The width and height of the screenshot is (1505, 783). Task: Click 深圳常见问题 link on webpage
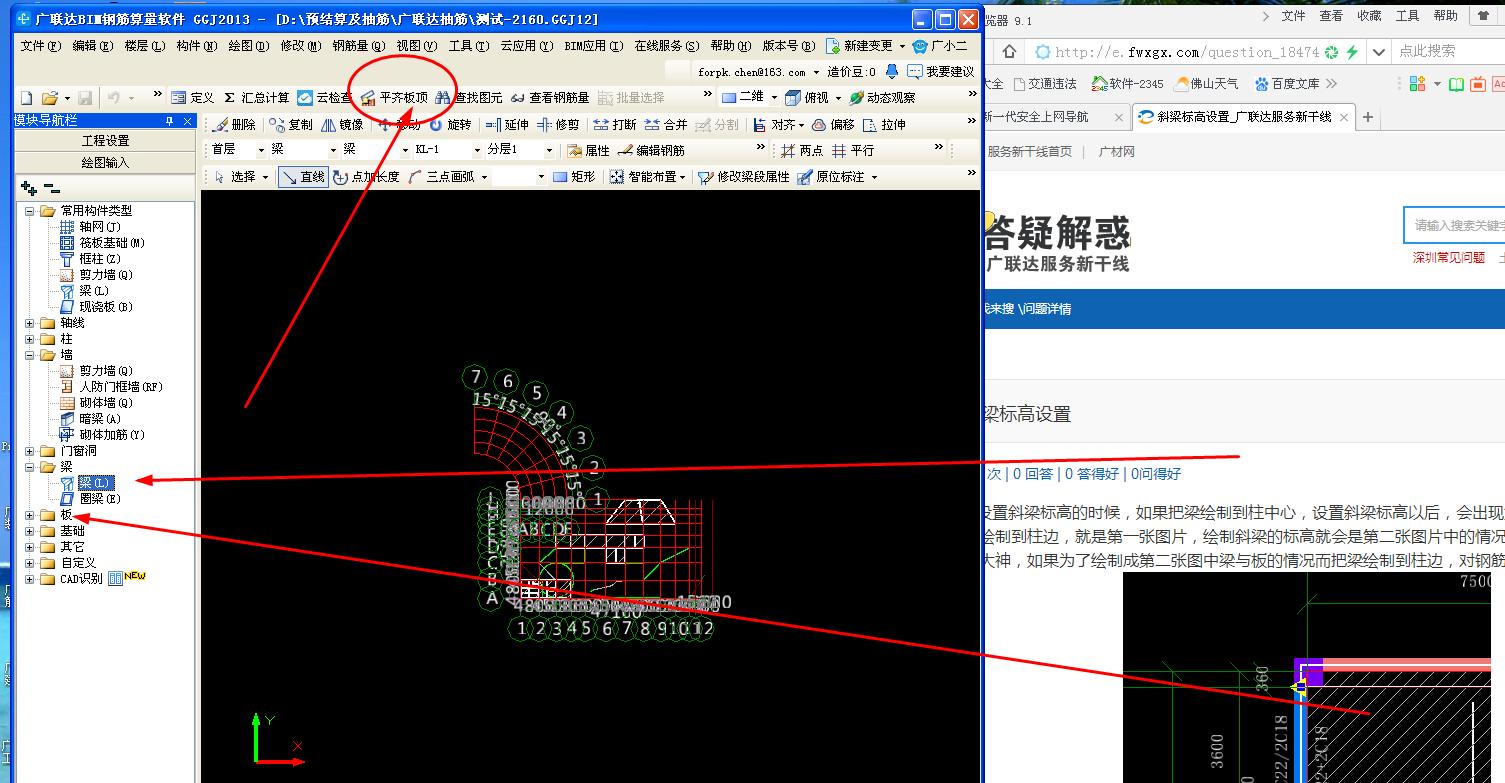tap(1449, 258)
